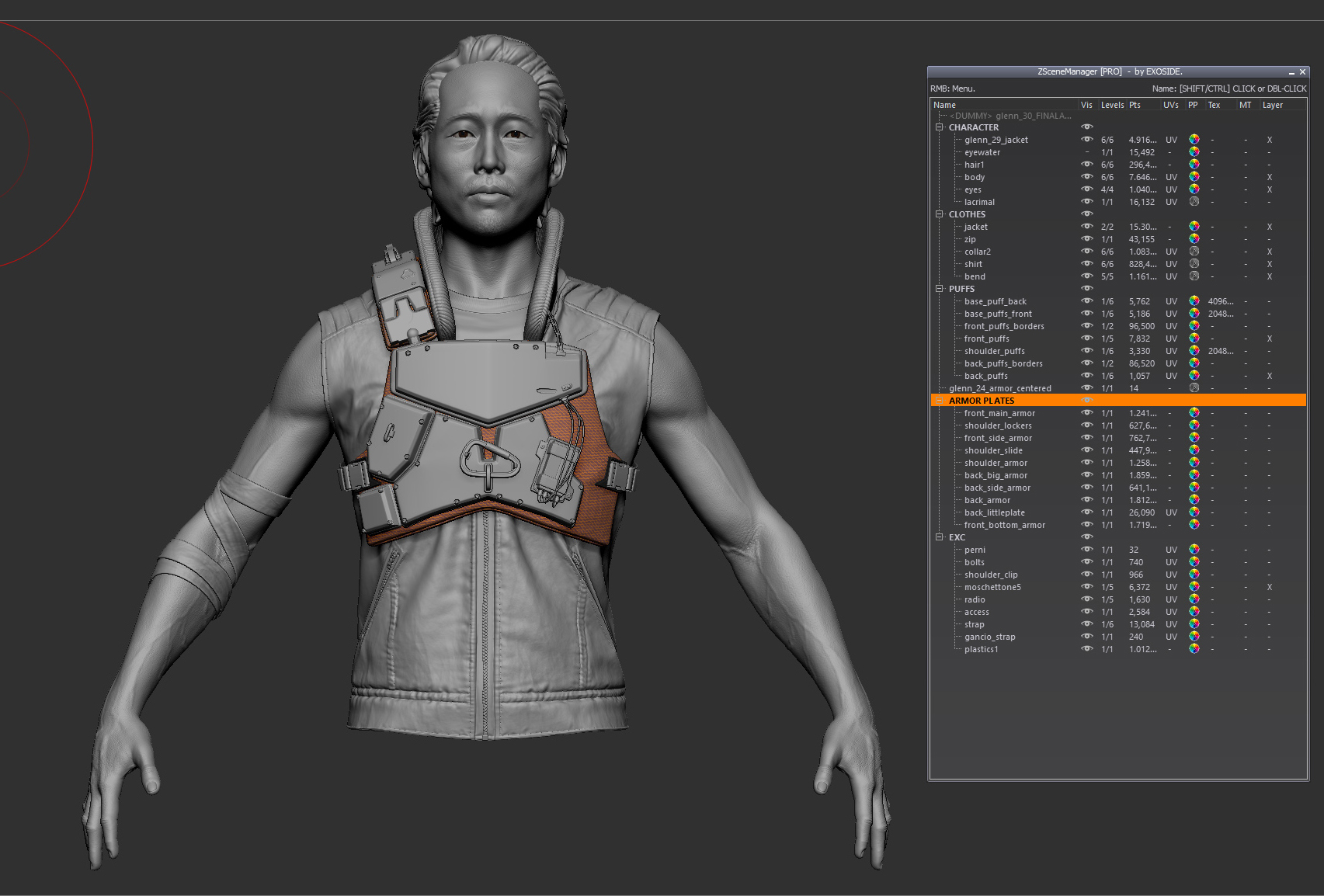Toggle eye icon of PUFFS group
The height and width of the screenshot is (896, 1324).
[1087, 289]
